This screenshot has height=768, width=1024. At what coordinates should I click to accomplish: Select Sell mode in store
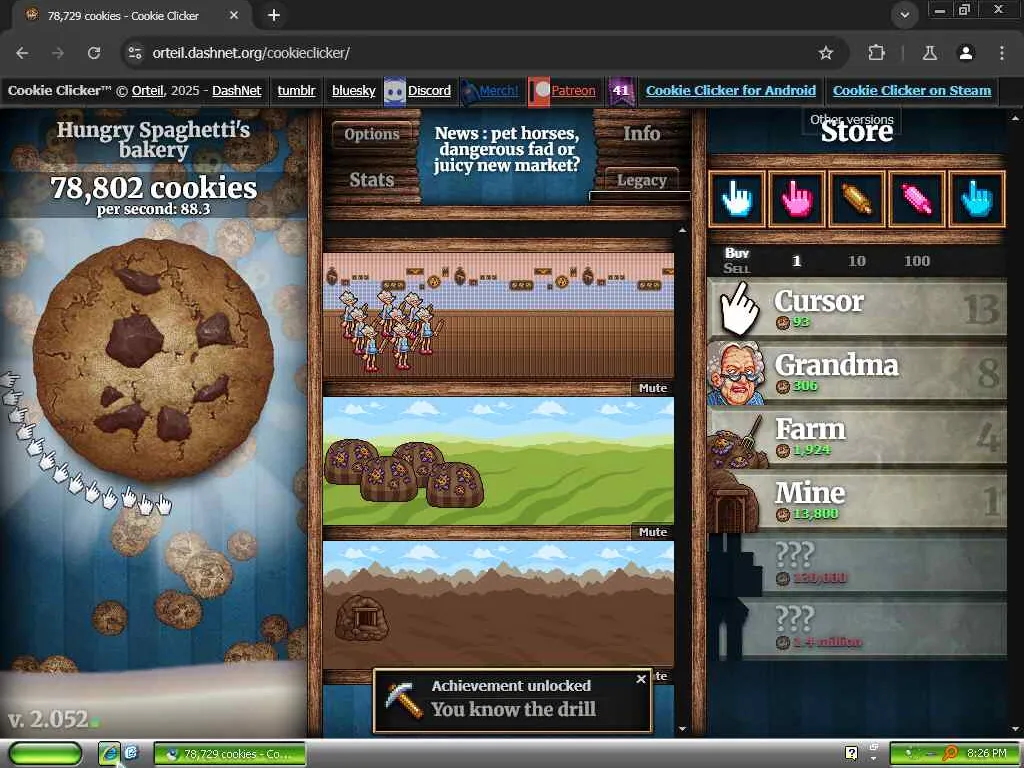[x=737, y=268]
